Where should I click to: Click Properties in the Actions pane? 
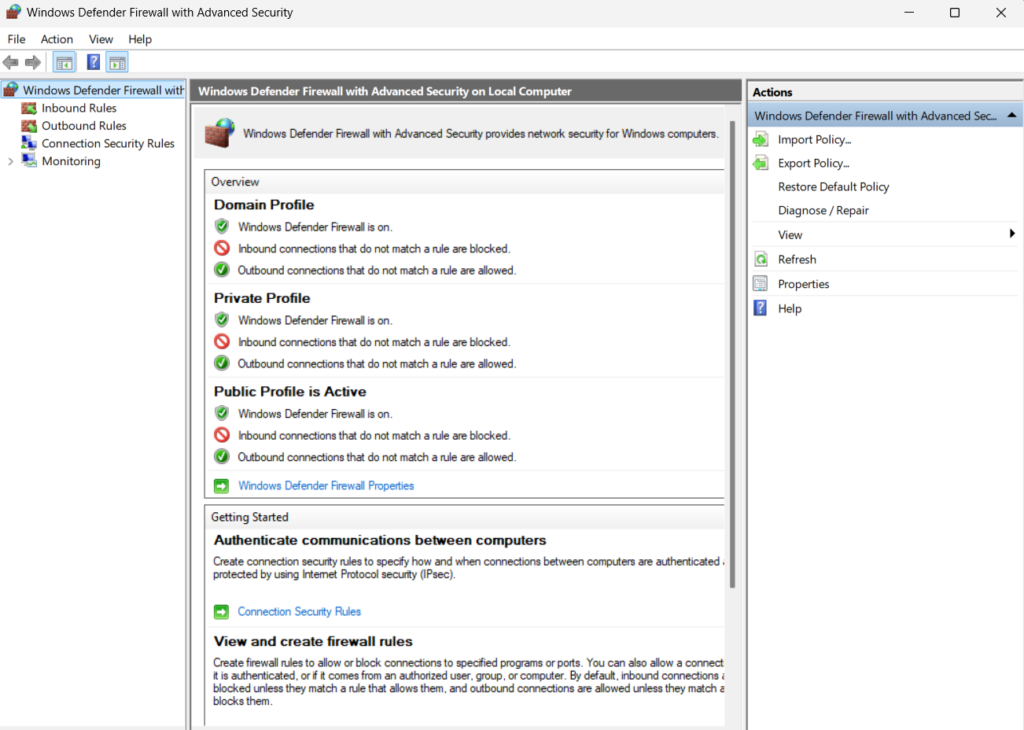tap(803, 284)
